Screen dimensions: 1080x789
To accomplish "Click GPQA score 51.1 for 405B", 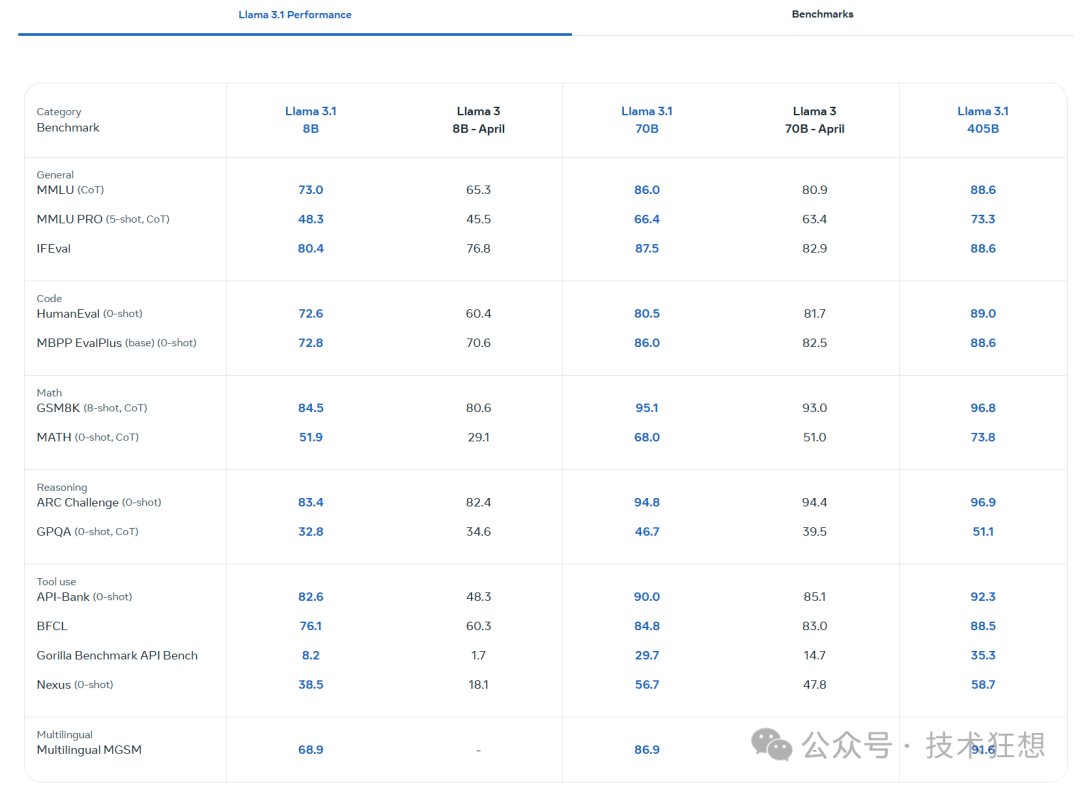I will tap(983, 532).
